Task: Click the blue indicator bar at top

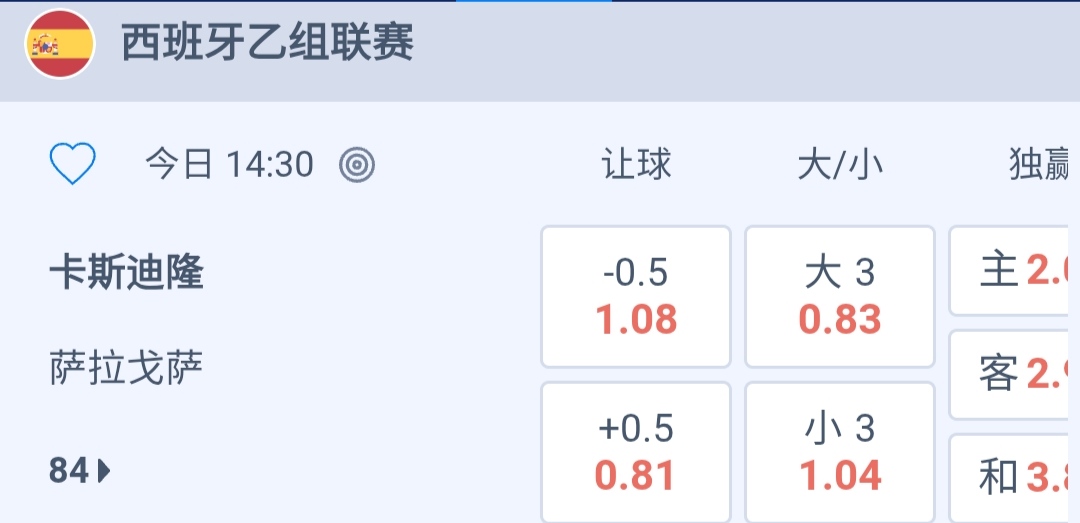Action: pos(533,2)
